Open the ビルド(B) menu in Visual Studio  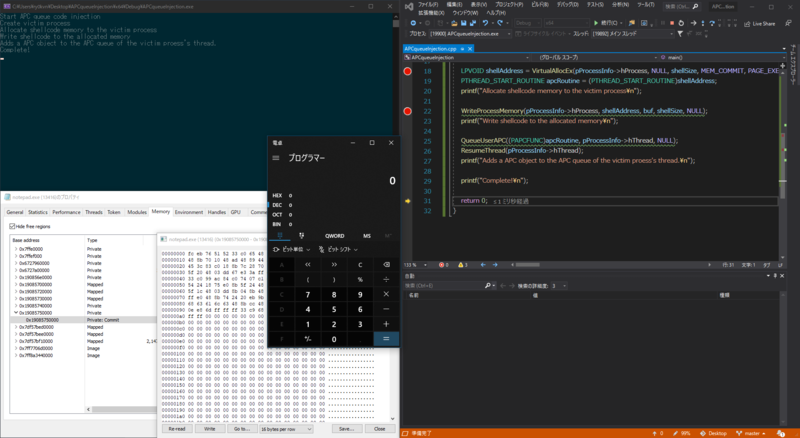coord(540,5)
